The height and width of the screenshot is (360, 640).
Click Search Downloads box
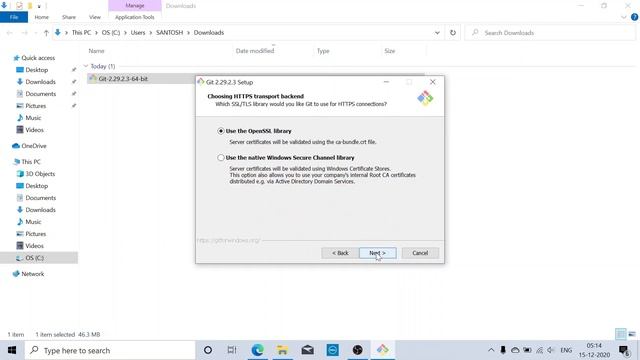click(551, 33)
